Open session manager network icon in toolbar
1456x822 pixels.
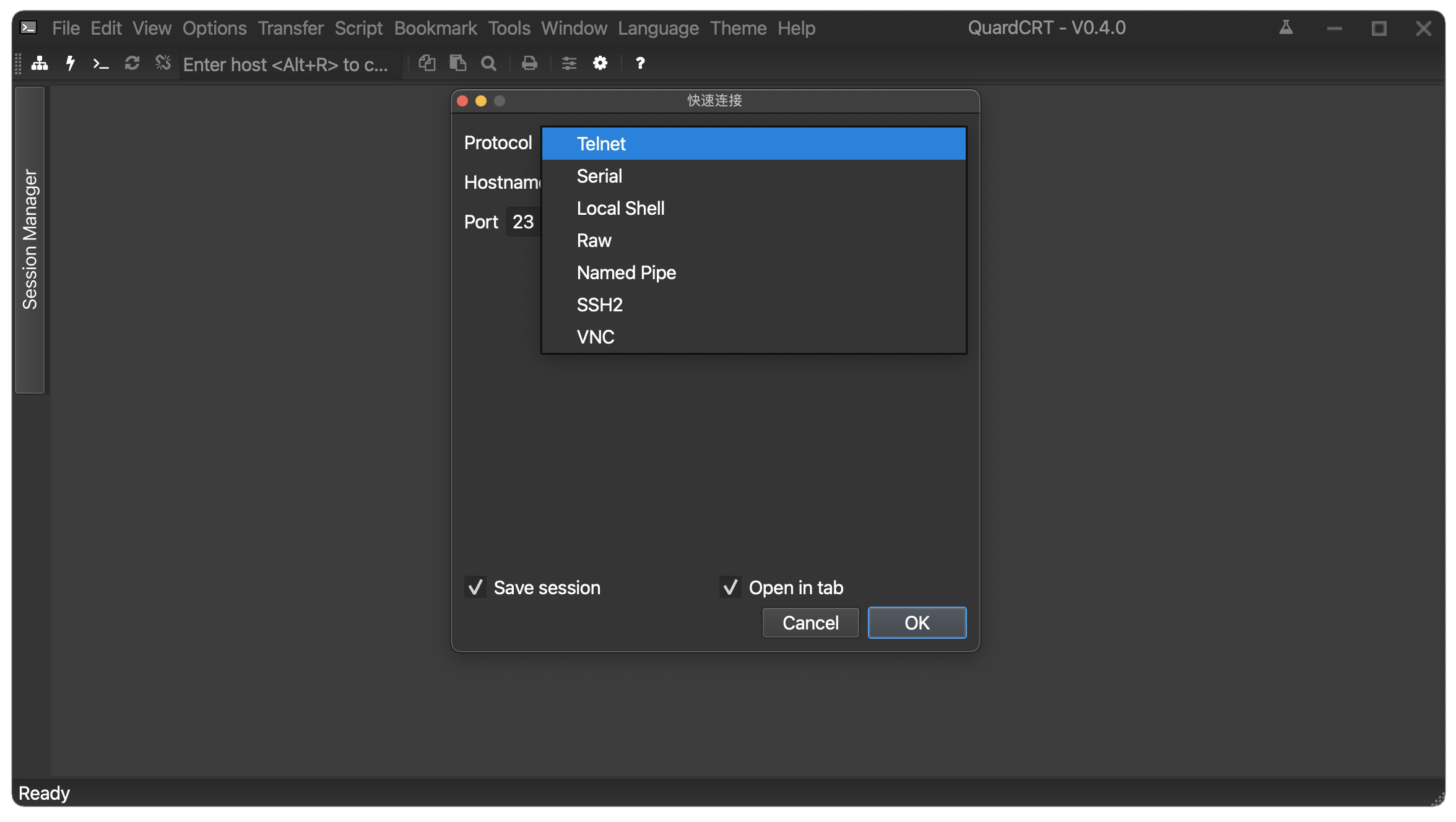[x=40, y=63]
